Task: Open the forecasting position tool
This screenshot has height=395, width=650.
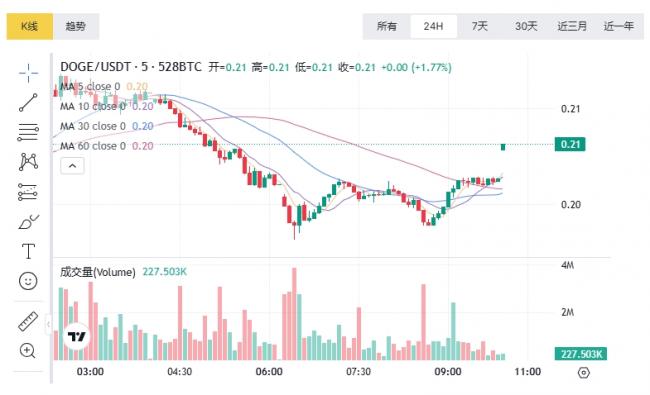Action: tap(28, 192)
